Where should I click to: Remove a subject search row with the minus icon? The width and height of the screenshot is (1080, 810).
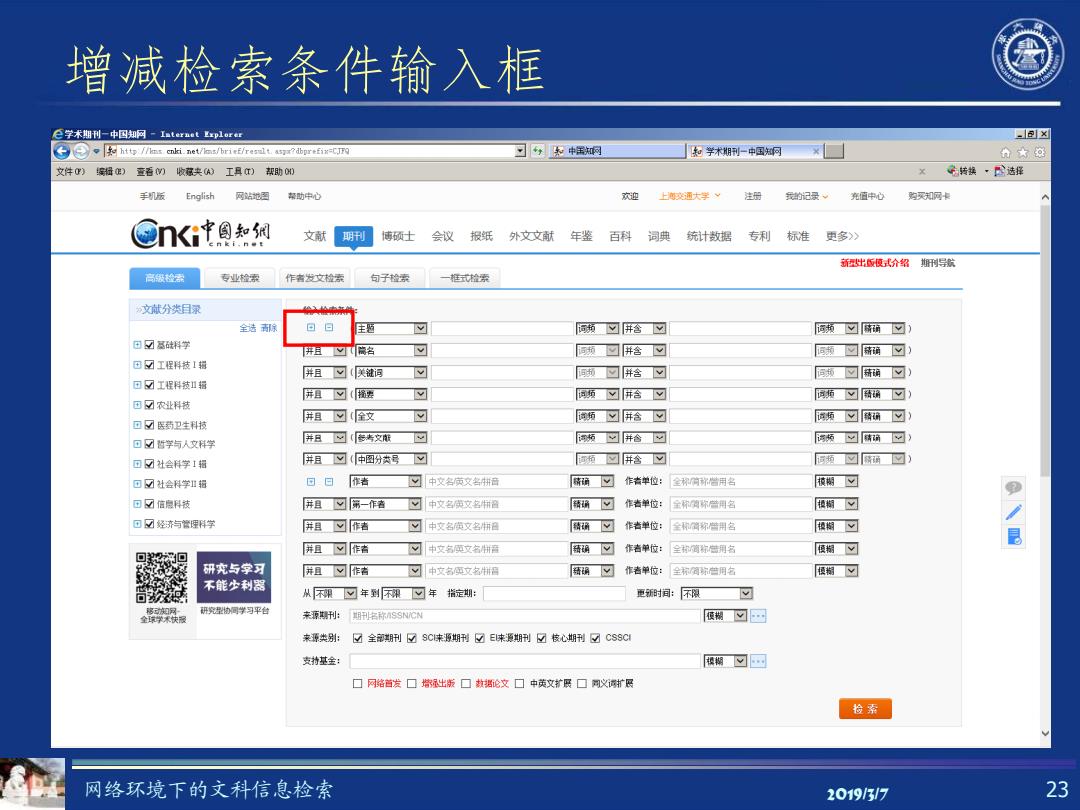coord(329,328)
